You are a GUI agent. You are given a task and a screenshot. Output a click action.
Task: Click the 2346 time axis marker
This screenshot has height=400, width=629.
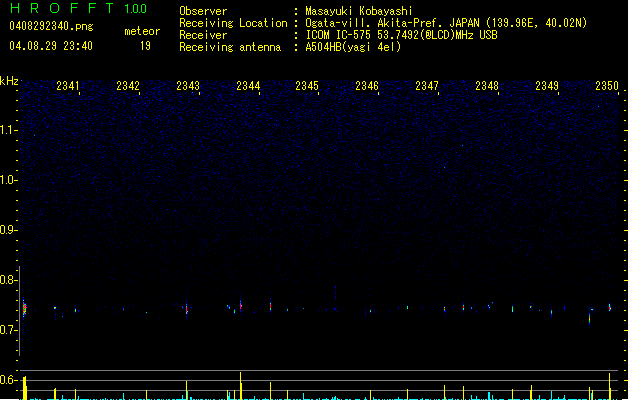point(367,86)
